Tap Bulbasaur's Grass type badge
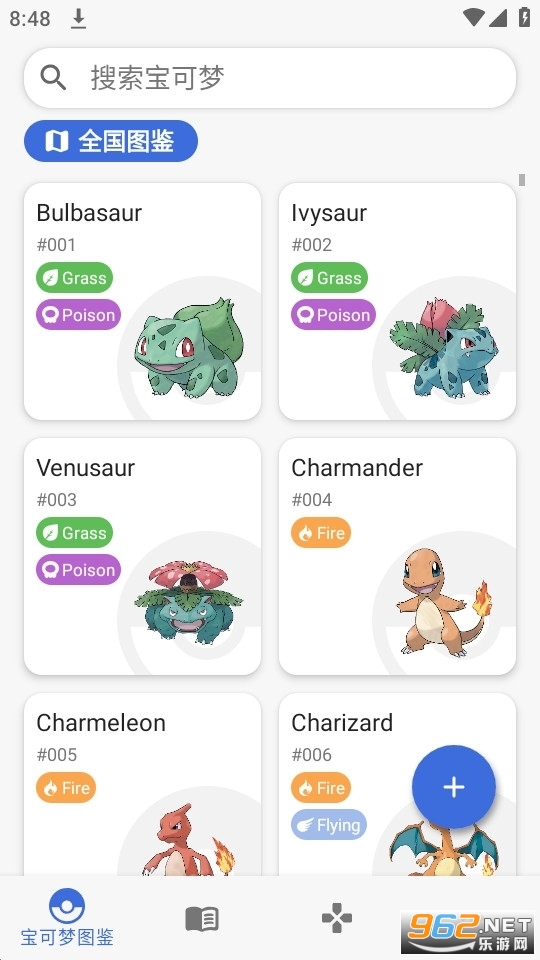Image resolution: width=540 pixels, height=960 pixels. [74, 278]
